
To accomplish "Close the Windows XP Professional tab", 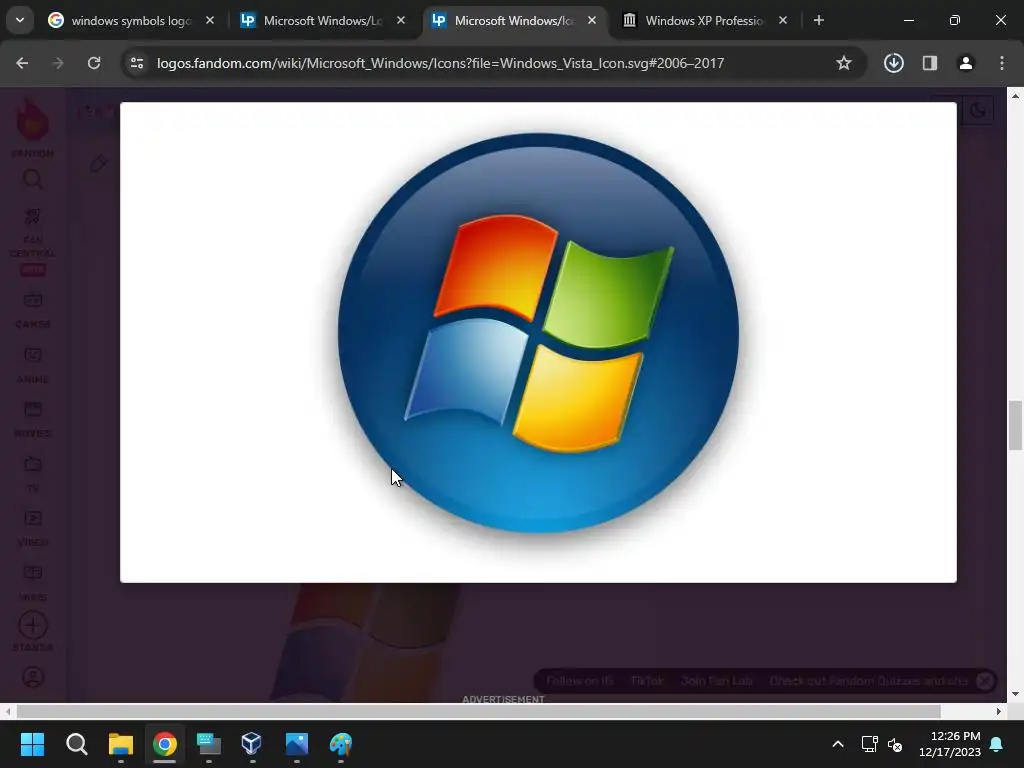I will tap(782, 20).
